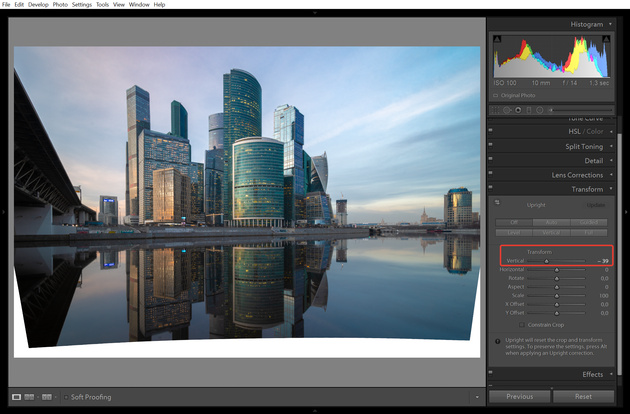The image size is (630, 414).
Task: Open the Photo menu
Action: click(x=60, y=4)
